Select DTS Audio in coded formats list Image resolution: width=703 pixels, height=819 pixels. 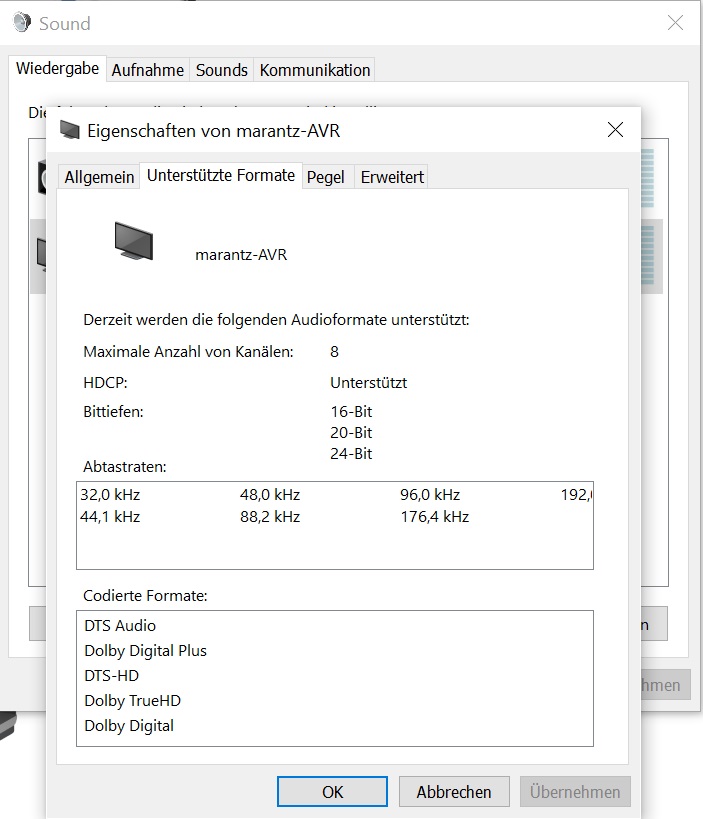pos(120,625)
